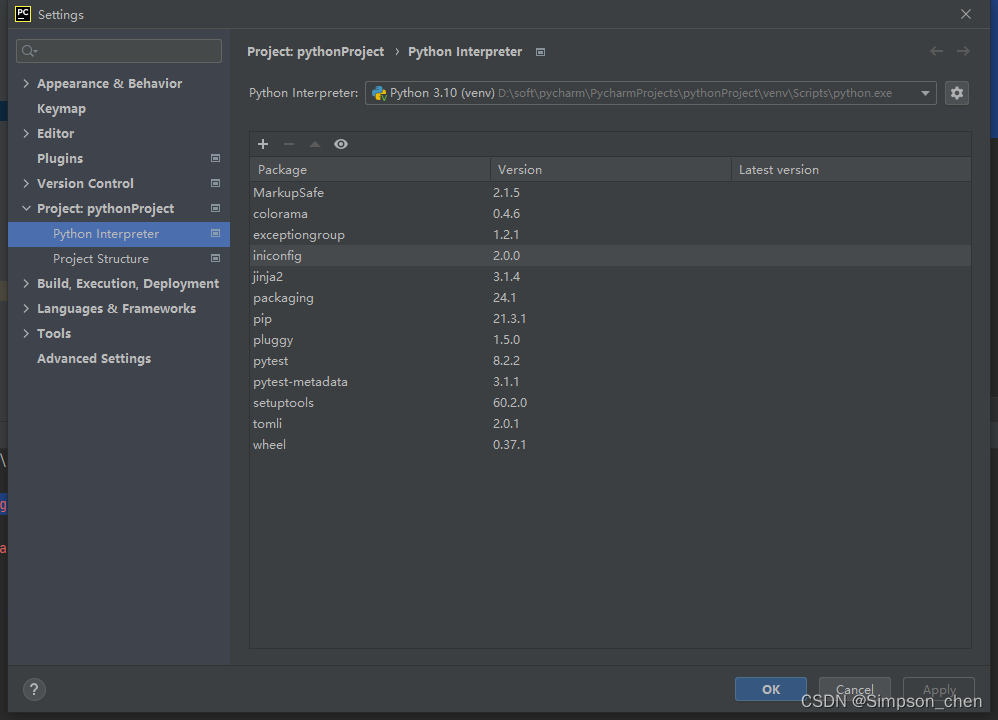
Task: Click Project: pythonProject breadcrumb
Action: [x=315, y=52]
